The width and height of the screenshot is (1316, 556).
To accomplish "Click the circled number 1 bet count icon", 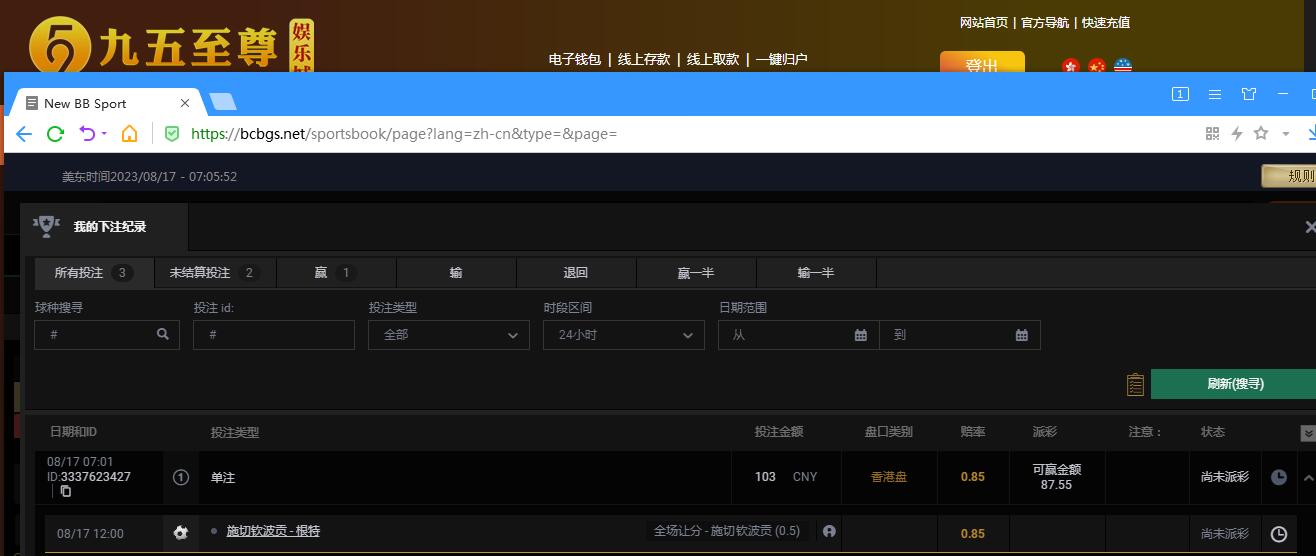I will tap(181, 477).
